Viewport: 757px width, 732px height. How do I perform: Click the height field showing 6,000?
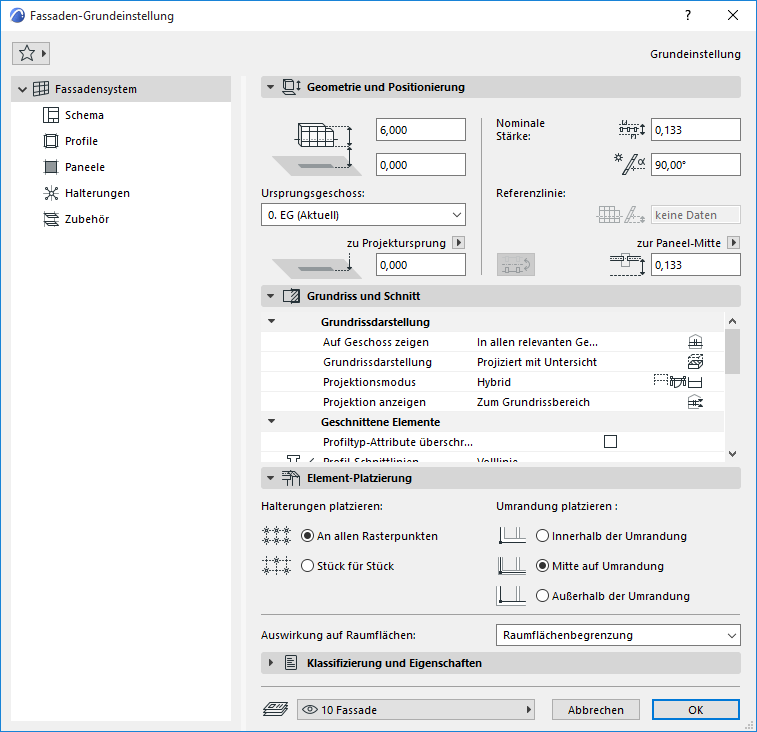pyautogui.click(x=421, y=130)
